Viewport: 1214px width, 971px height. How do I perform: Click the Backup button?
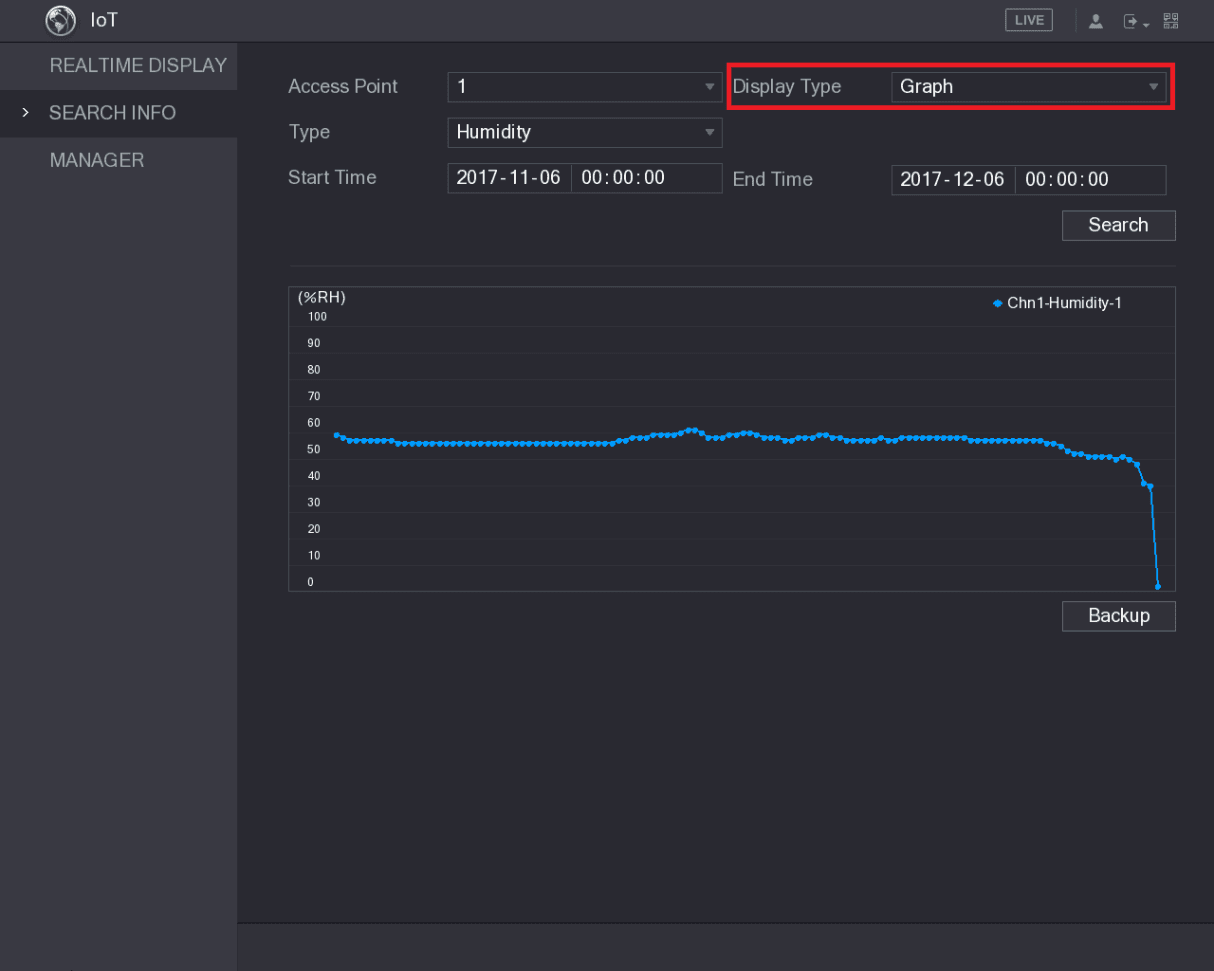[x=1118, y=616]
